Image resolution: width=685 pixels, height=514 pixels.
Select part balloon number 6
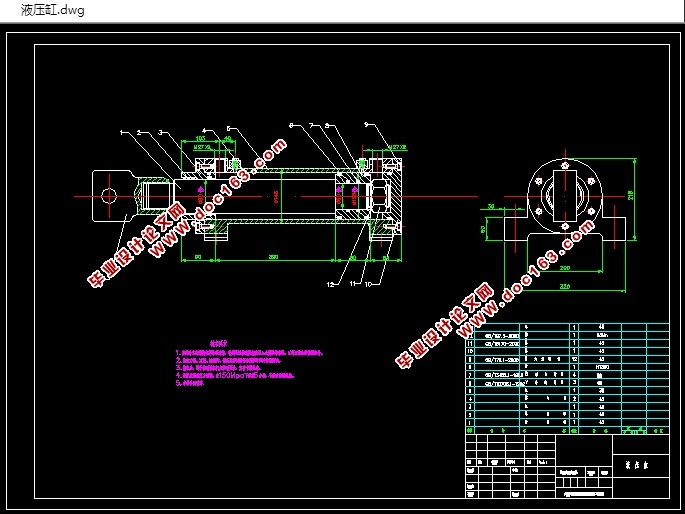pos(291,126)
